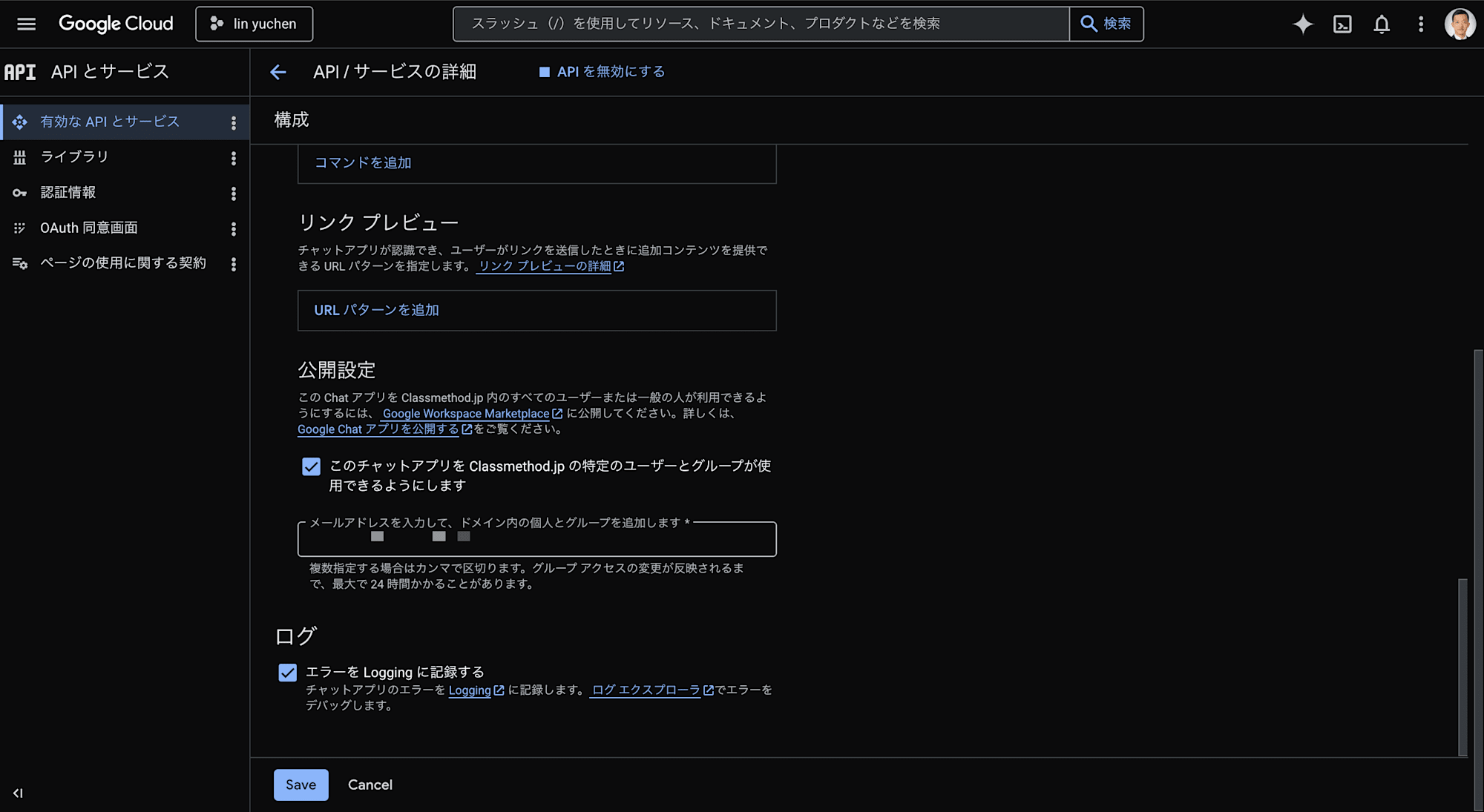
Task: Click the 構成 section heading
Action: click(291, 119)
